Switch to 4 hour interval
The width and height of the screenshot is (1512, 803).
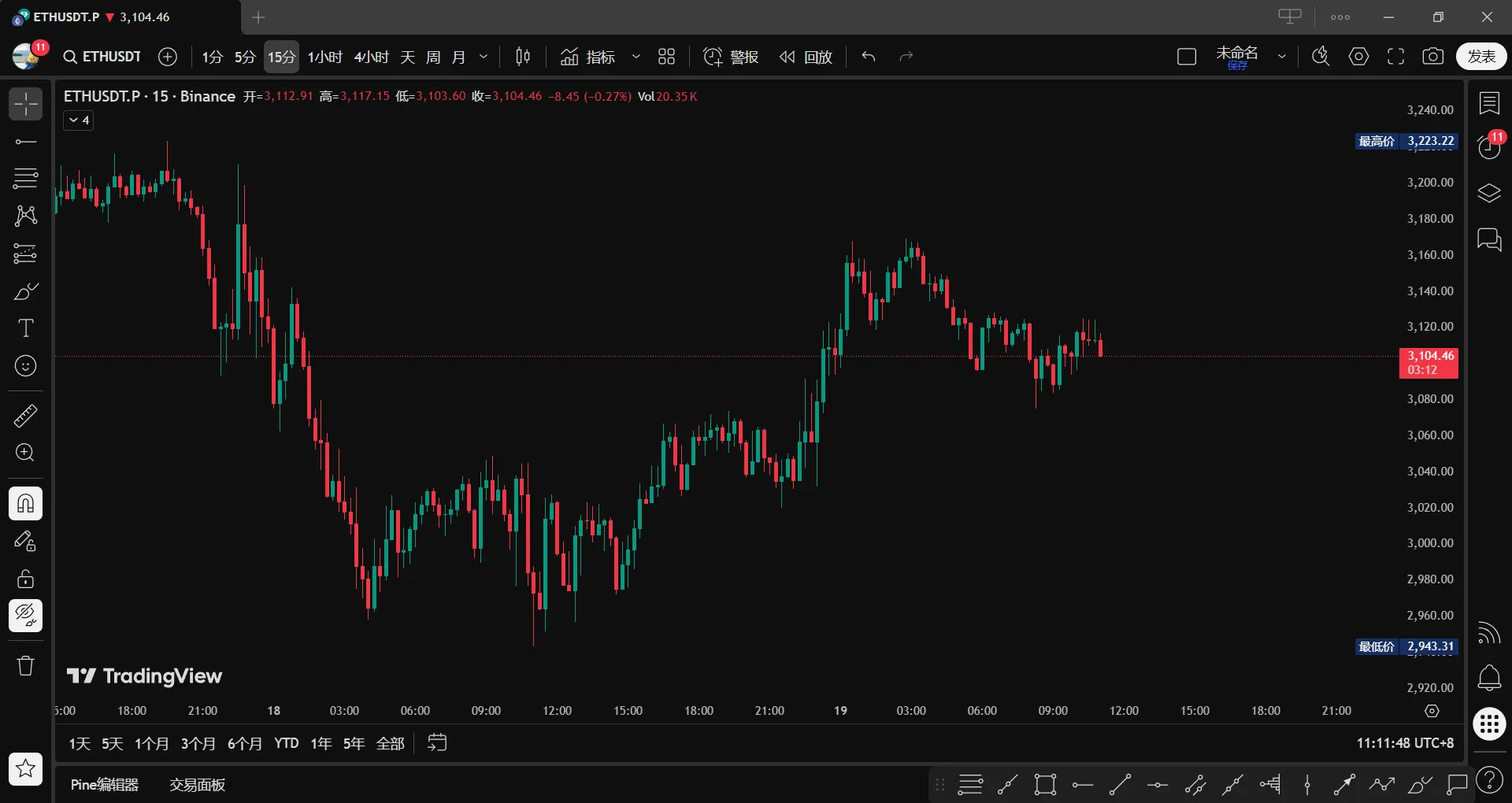pyautogui.click(x=372, y=57)
